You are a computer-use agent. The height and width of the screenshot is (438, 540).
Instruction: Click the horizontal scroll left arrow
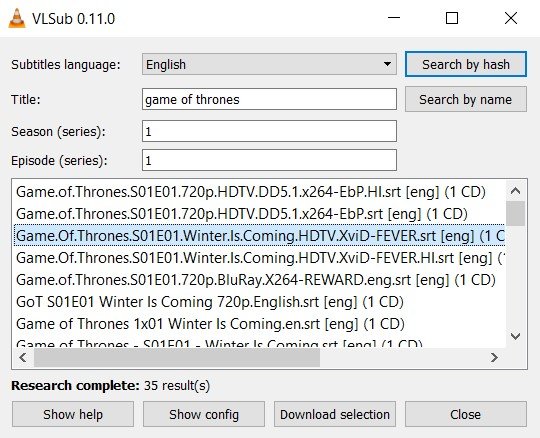[x=23, y=358]
